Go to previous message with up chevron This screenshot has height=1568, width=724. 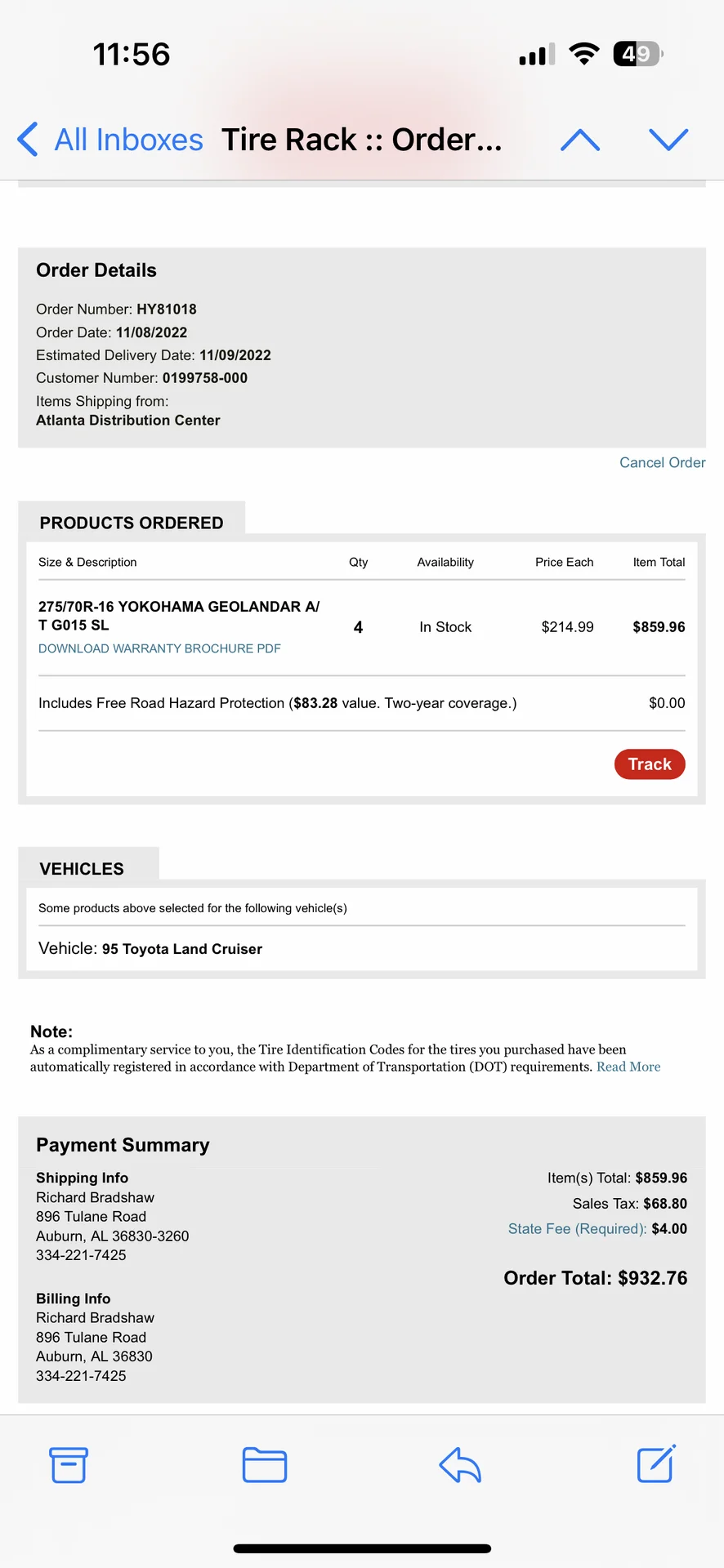tap(580, 140)
